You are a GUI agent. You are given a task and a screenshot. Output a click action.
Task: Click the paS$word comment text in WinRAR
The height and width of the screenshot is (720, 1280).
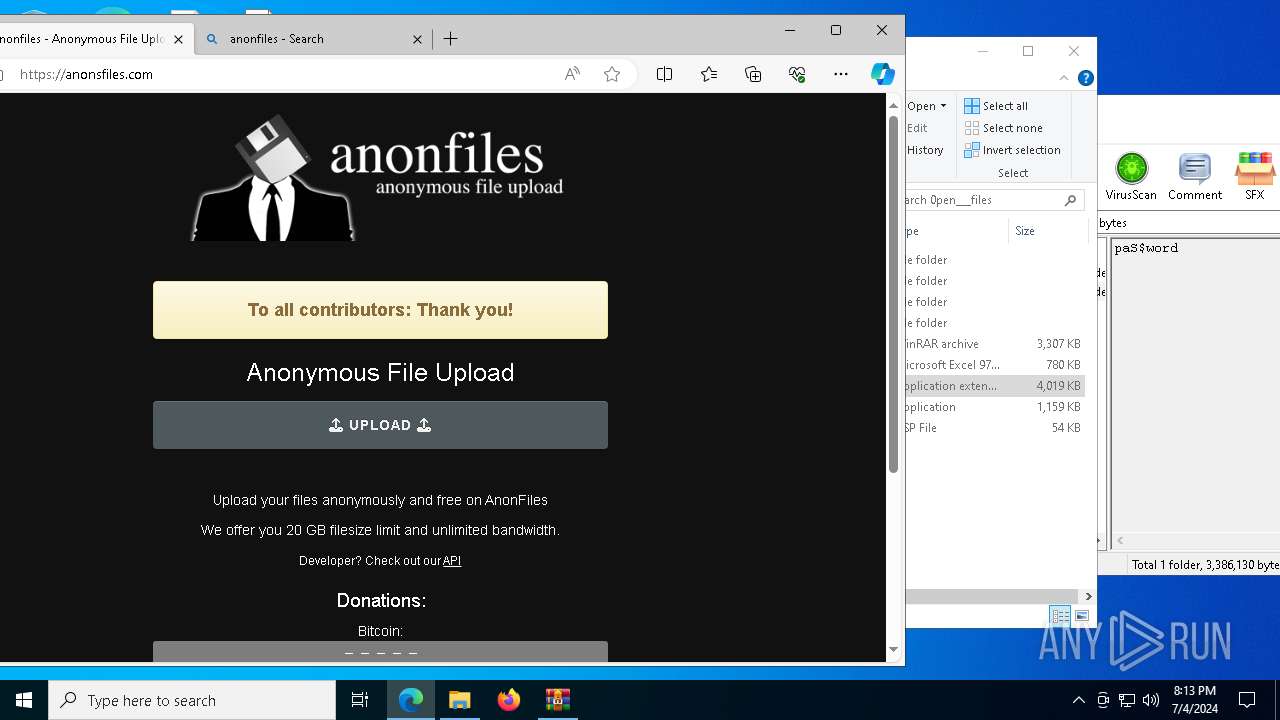click(1146, 248)
